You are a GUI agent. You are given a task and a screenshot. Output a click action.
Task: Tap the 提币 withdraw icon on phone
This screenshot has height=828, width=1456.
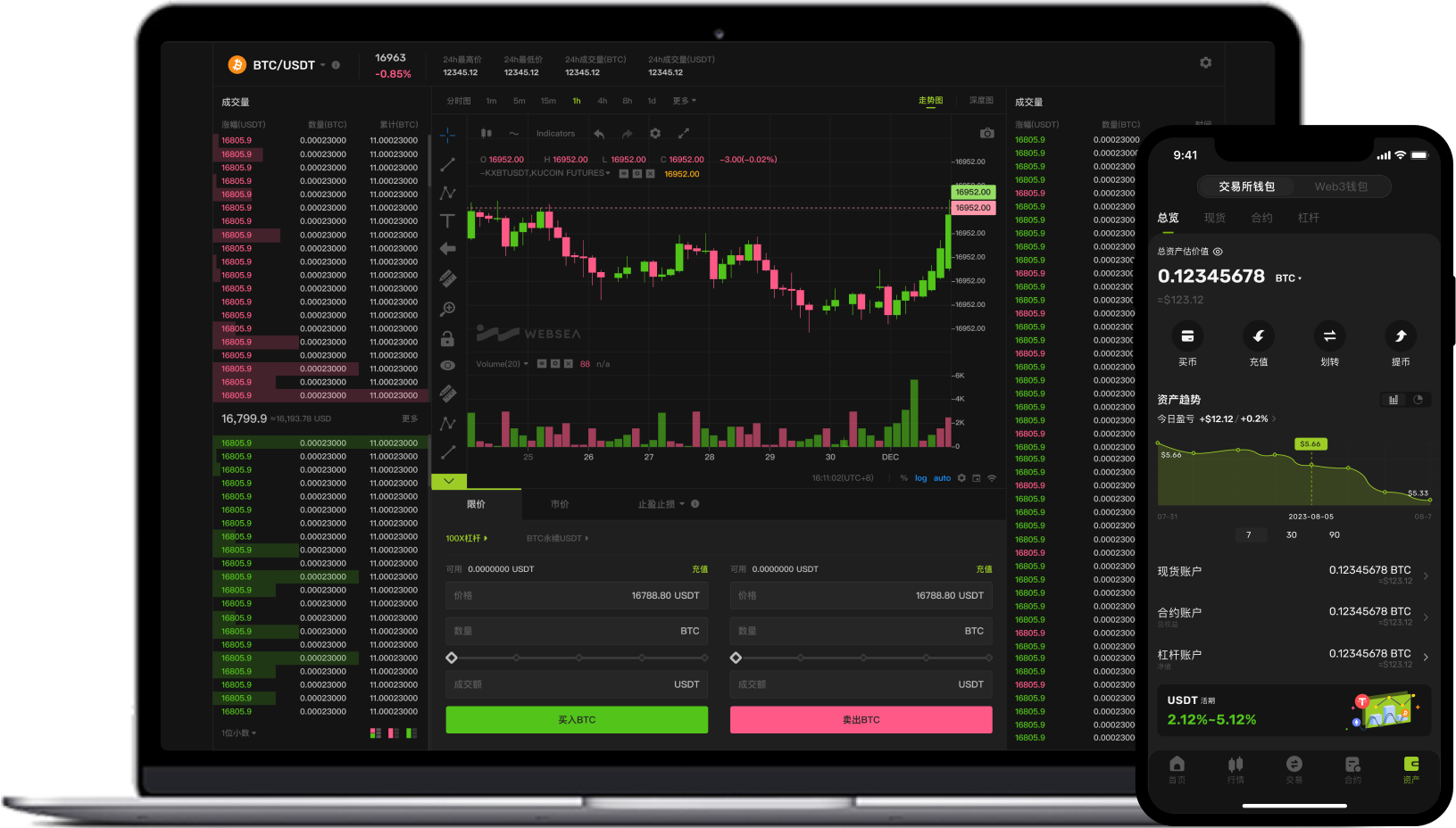click(1400, 336)
